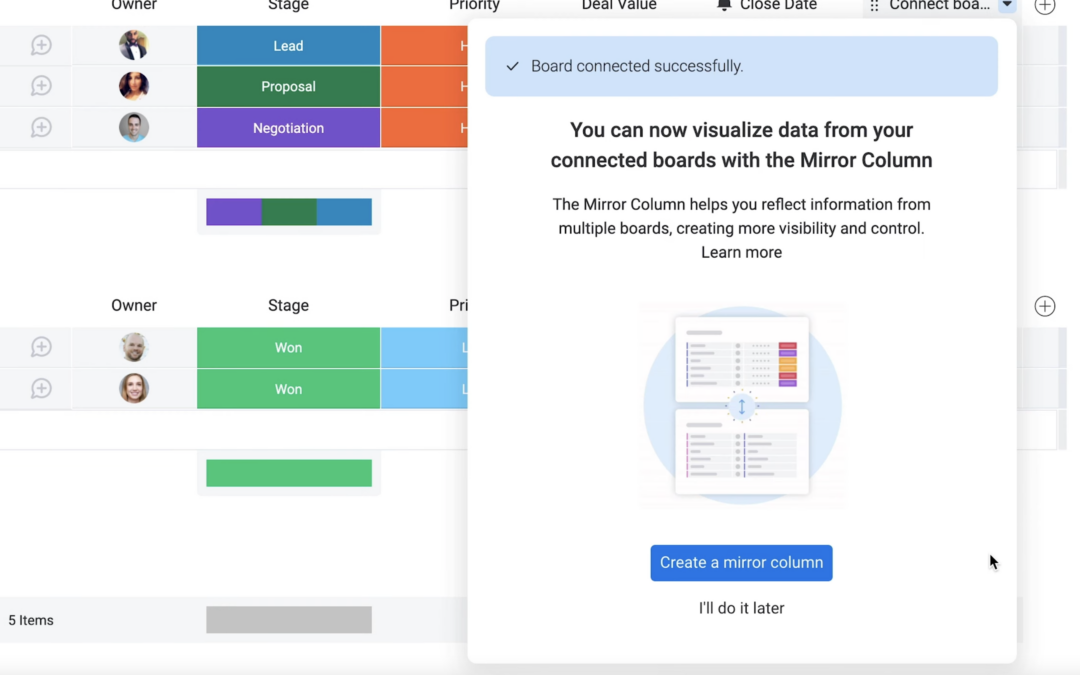
Task: Open conversation bubble beside Proposal row
Action: pyautogui.click(x=41, y=87)
